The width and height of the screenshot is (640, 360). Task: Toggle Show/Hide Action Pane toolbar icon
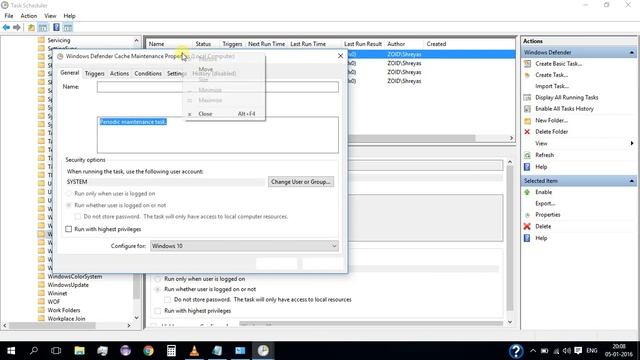point(68,27)
